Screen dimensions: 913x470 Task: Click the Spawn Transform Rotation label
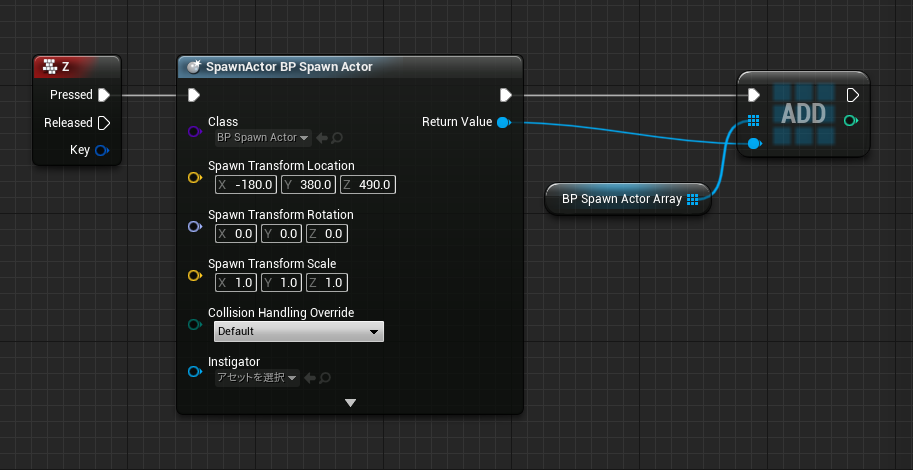point(281,215)
